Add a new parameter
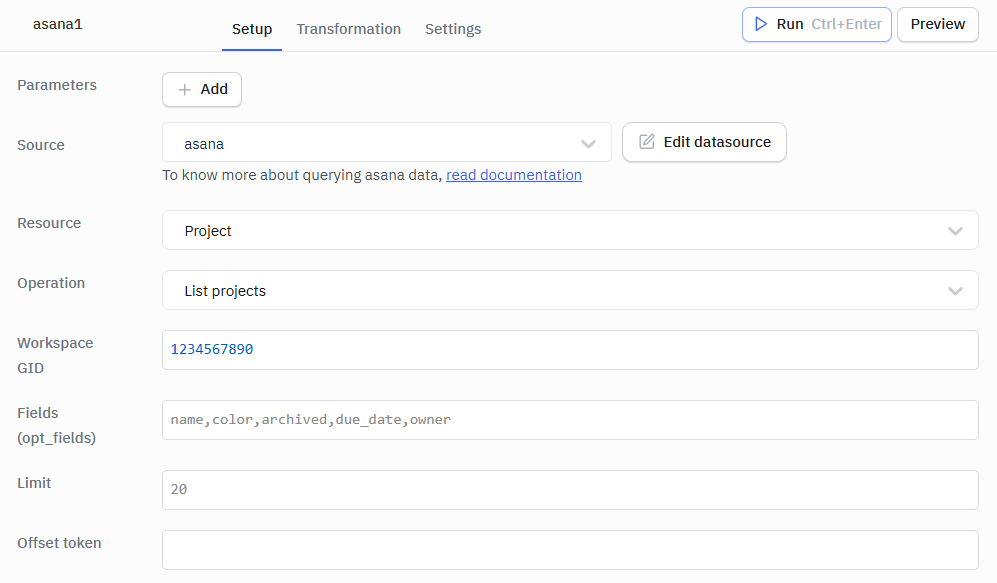This screenshot has width=997, height=583. 202,90
